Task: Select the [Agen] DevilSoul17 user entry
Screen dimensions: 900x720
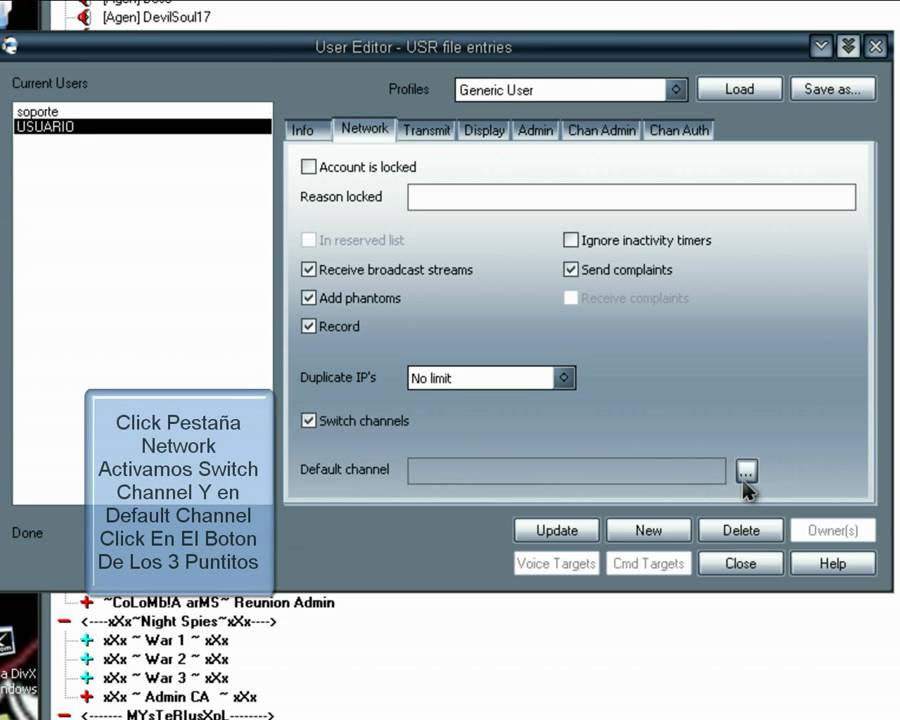Action: pos(157,17)
